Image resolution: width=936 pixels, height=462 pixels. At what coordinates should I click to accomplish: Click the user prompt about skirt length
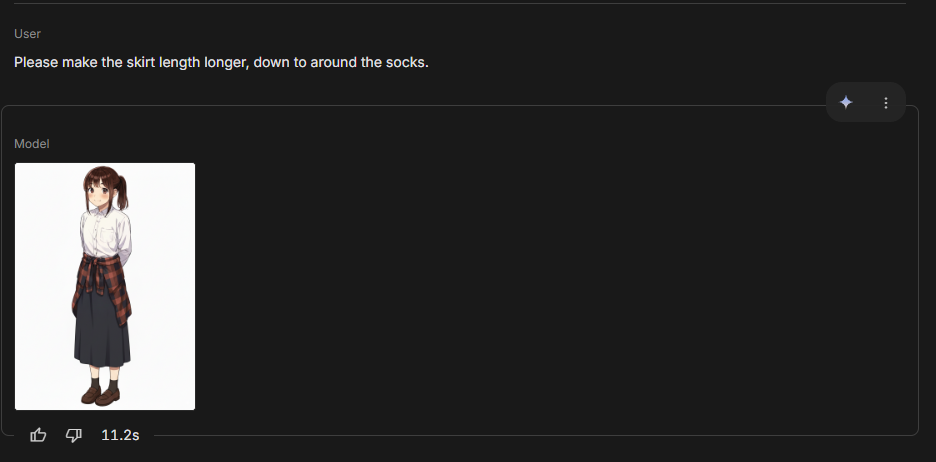point(221,63)
